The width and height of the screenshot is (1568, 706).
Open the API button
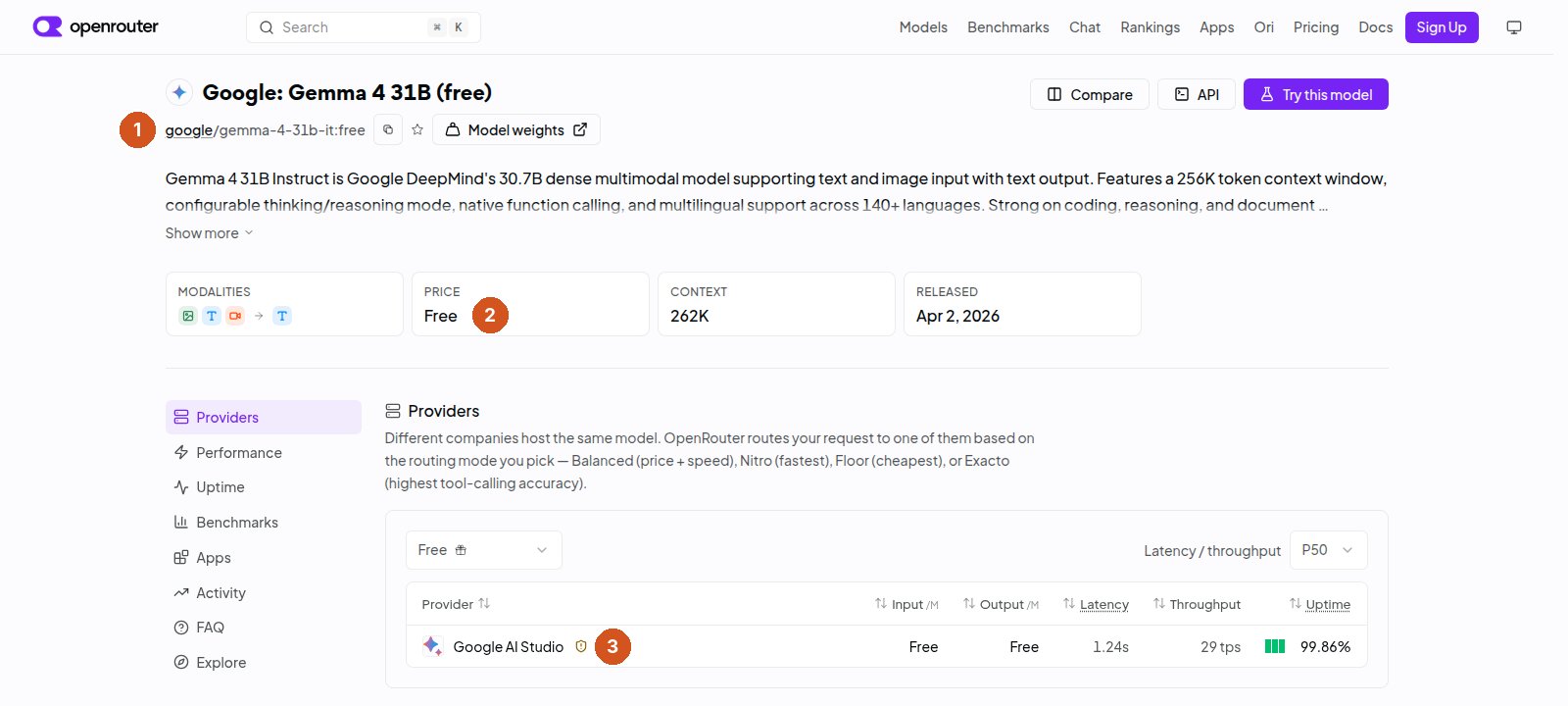click(1197, 94)
